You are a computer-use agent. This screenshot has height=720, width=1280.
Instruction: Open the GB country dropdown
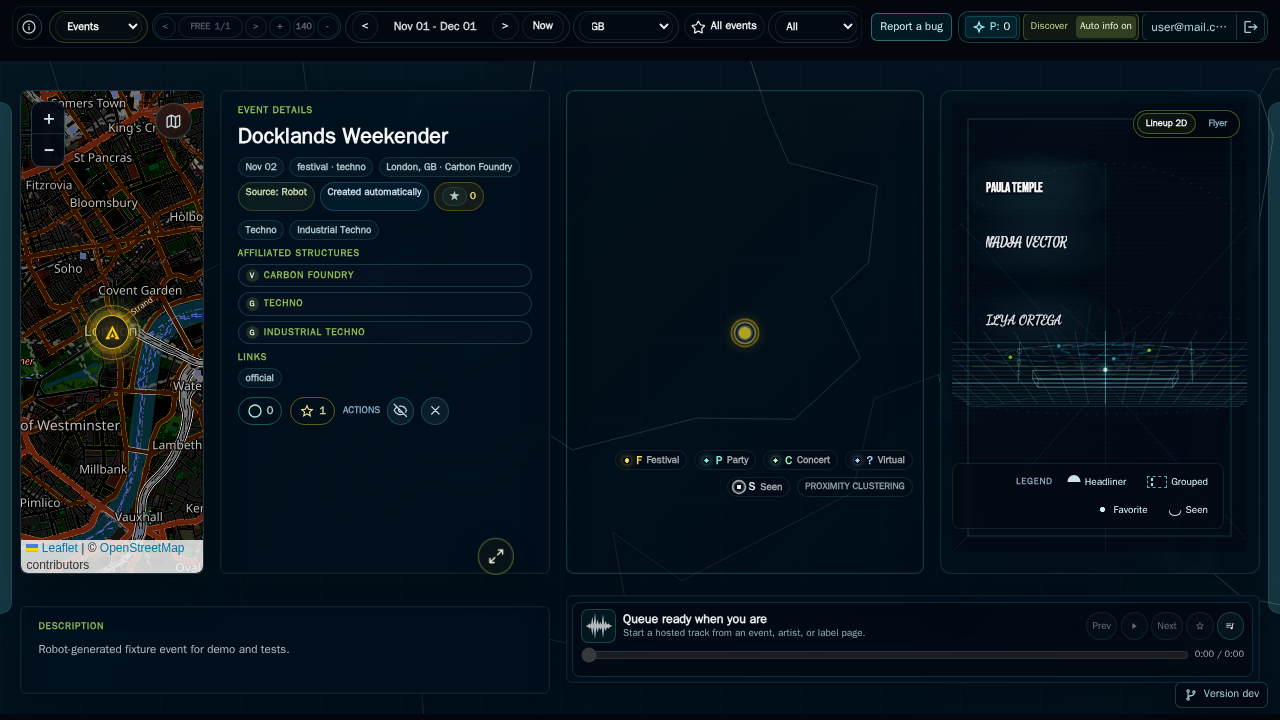click(x=627, y=27)
